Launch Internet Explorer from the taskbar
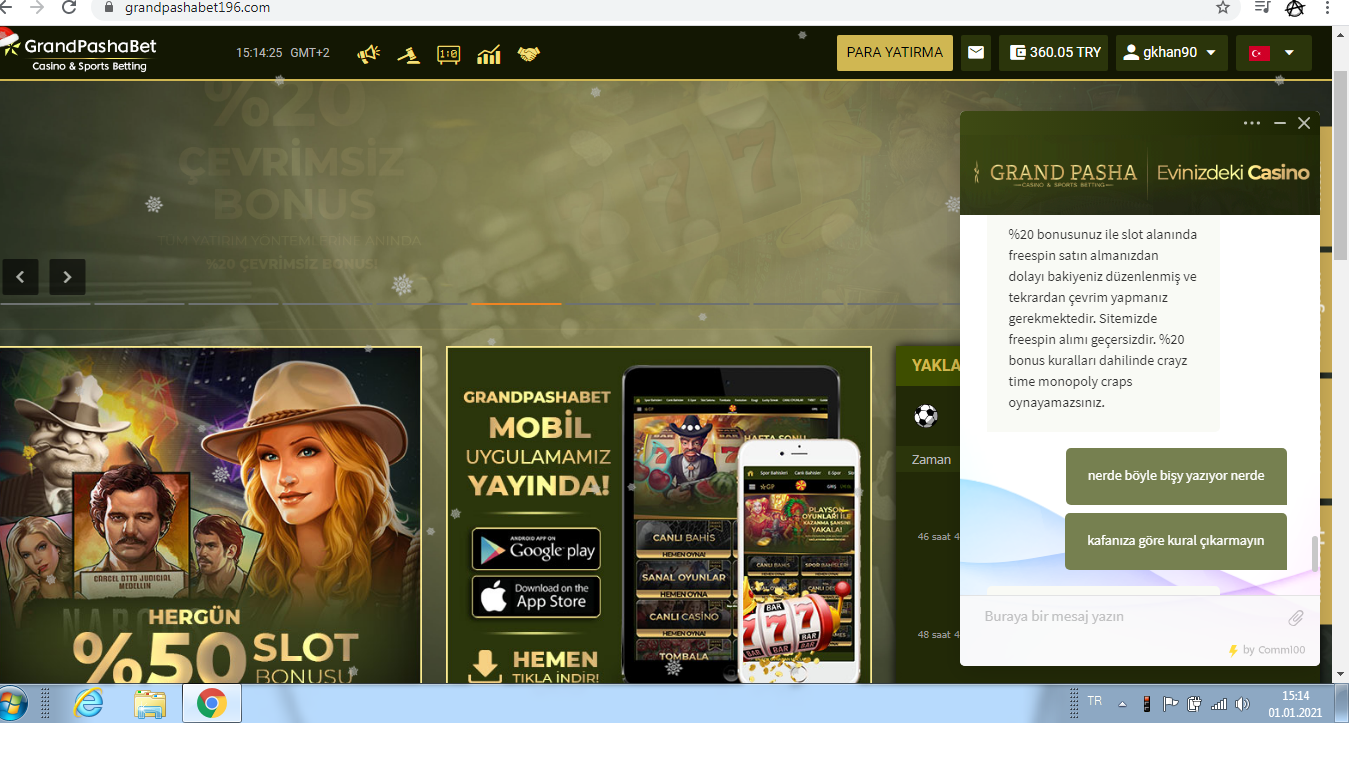This screenshot has height=768, width=1366. pos(89,704)
